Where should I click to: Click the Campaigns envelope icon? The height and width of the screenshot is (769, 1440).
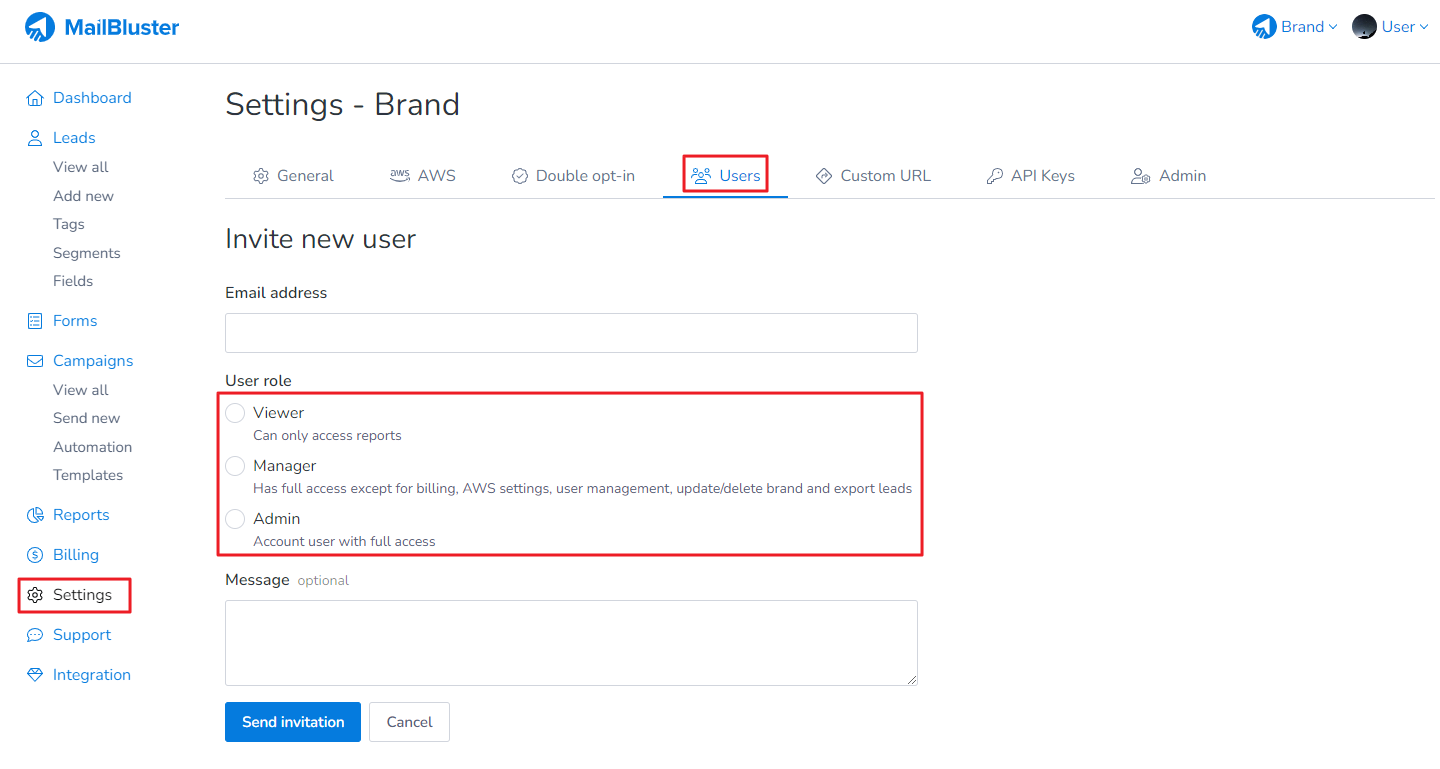35,361
